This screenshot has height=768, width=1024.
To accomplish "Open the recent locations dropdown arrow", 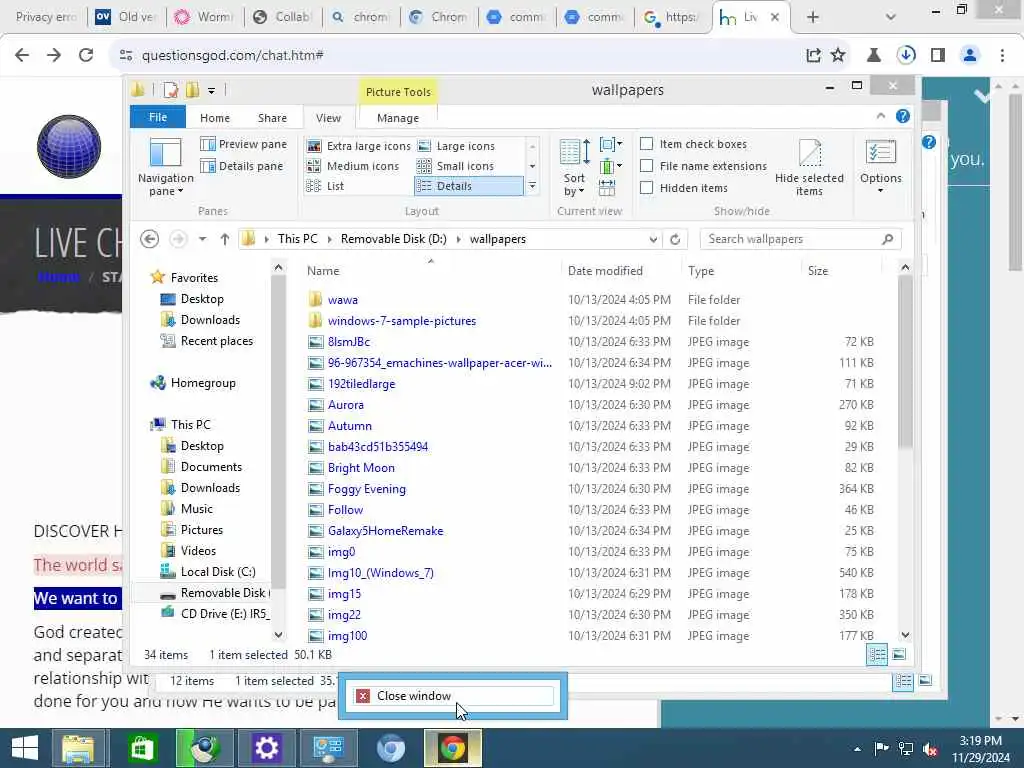I will coord(202,239).
